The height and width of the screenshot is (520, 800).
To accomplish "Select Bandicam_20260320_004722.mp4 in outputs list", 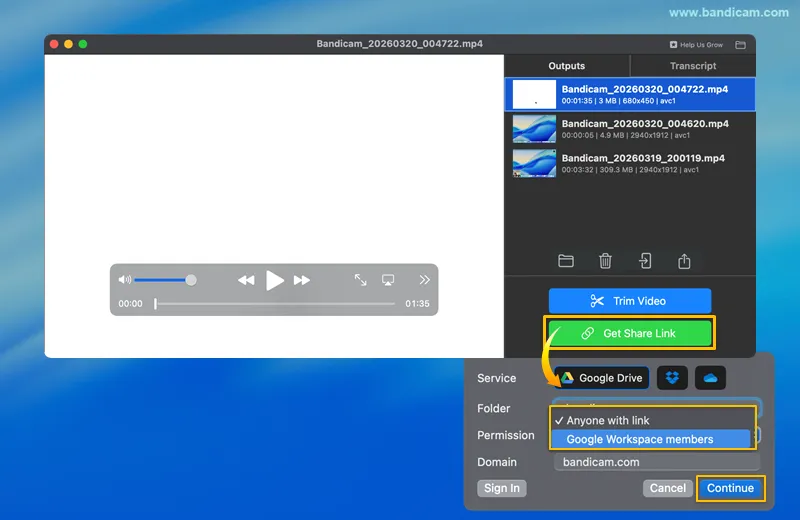I will coord(630,94).
